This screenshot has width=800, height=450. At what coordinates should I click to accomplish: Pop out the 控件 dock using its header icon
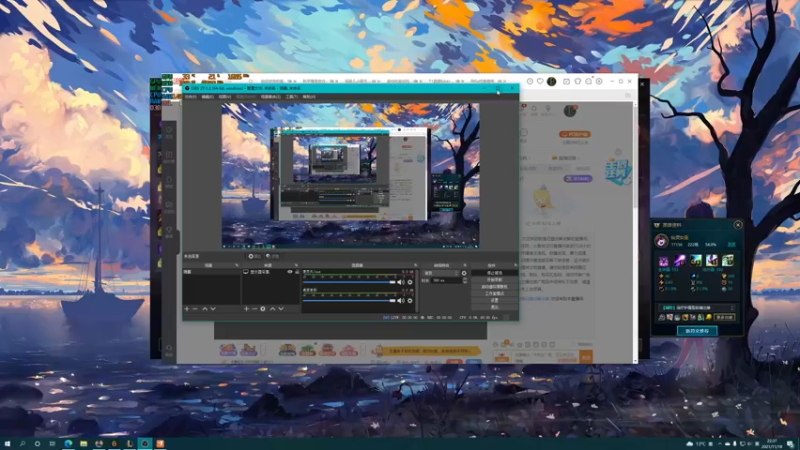click(515, 265)
